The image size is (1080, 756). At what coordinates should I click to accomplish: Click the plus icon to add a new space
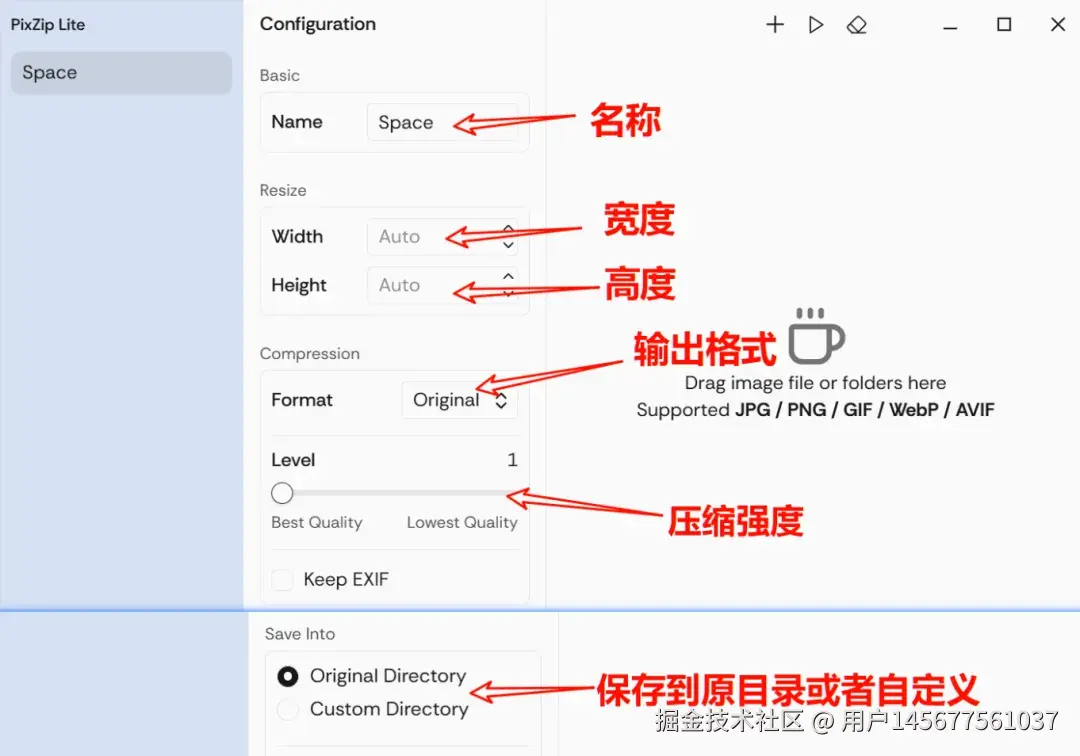[x=775, y=25]
